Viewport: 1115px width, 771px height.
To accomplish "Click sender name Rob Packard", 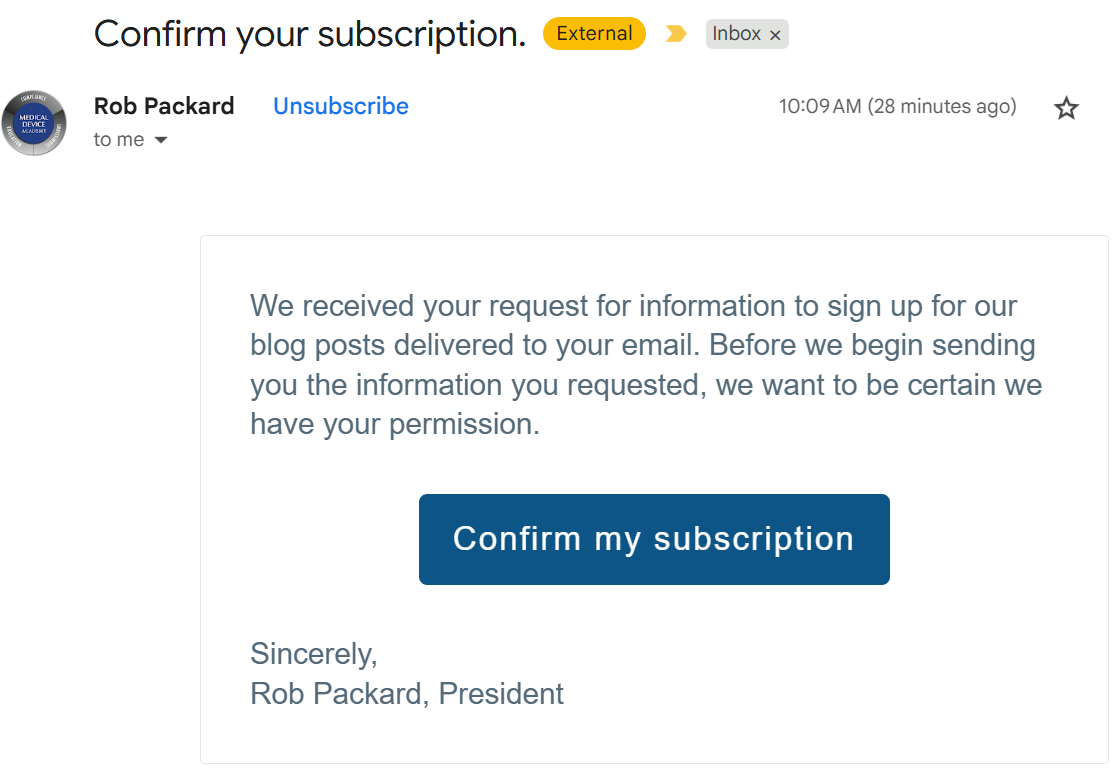I will [164, 106].
